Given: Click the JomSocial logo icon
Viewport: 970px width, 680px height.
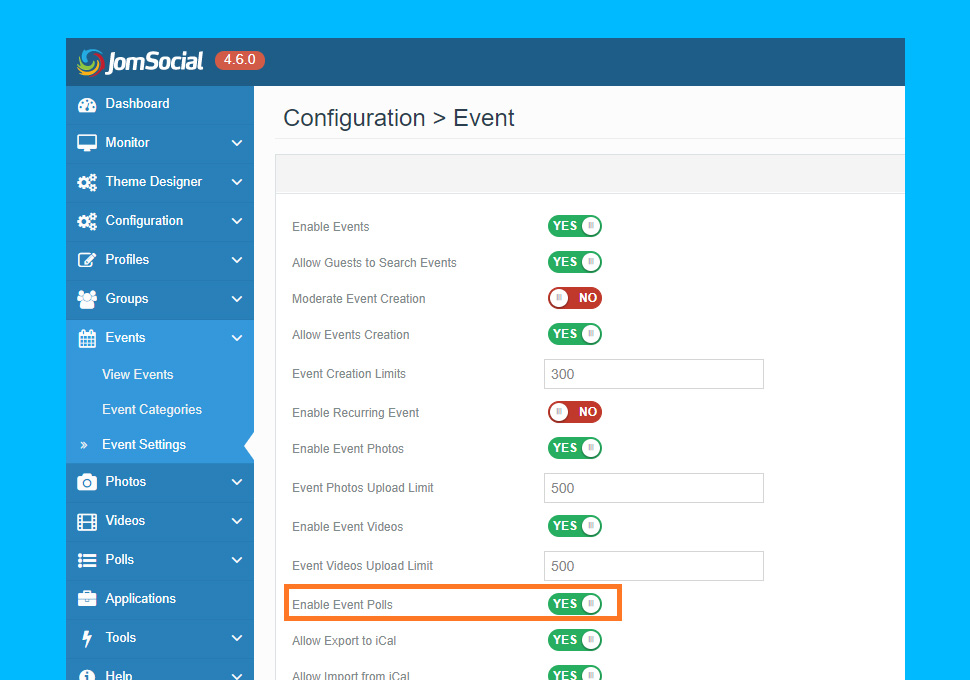Looking at the screenshot, I should point(90,62).
